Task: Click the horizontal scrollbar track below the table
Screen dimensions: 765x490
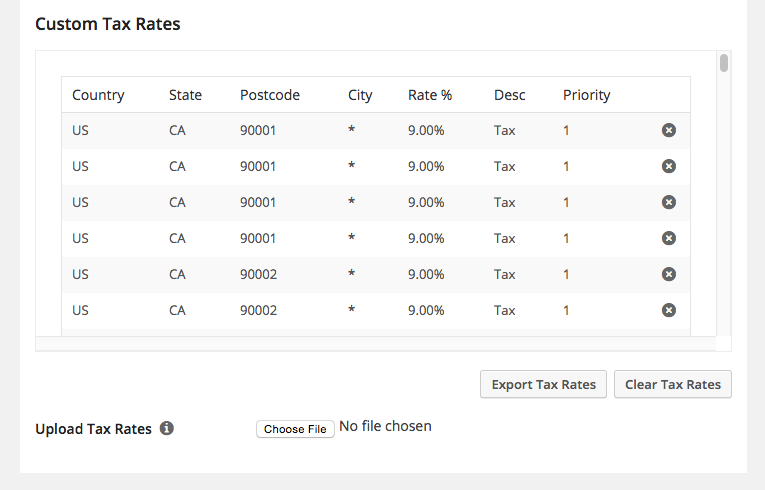Action: point(376,344)
